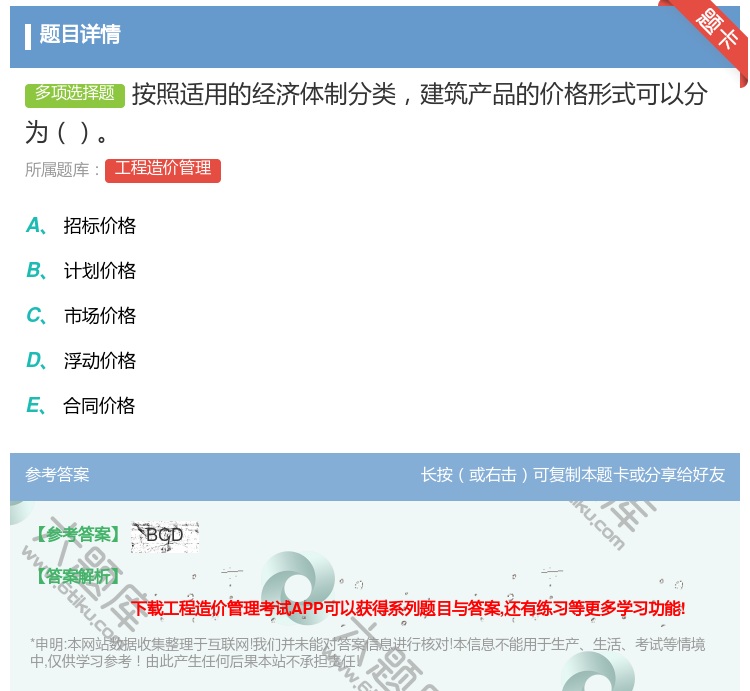Screen dimensions: 750x691
Task: Click the 参考答案 section heading
Action: coord(57,475)
